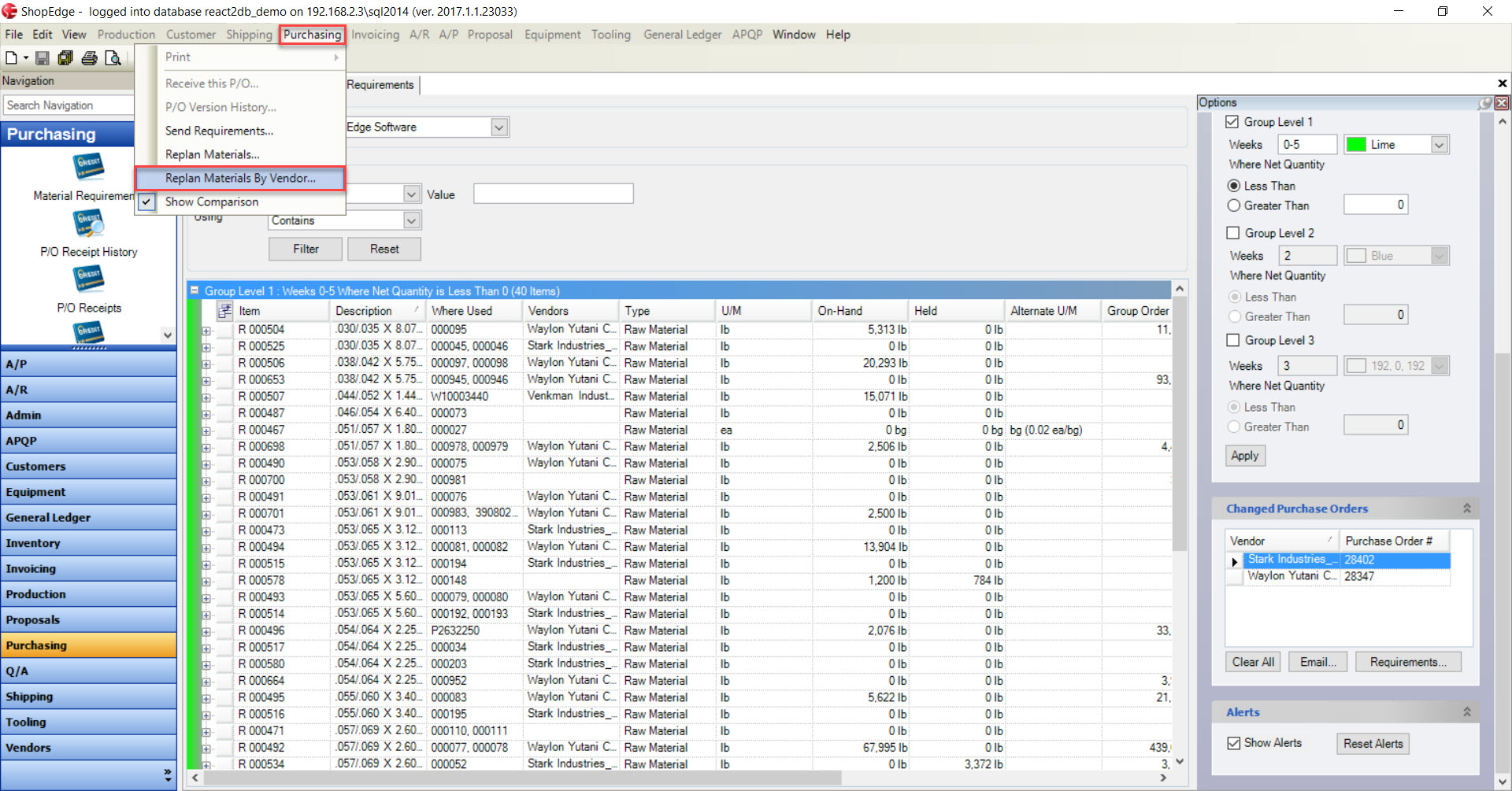Screen dimensions: 1512x791
Task: Click the Reset Alerts button
Action: click(1373, 744)
